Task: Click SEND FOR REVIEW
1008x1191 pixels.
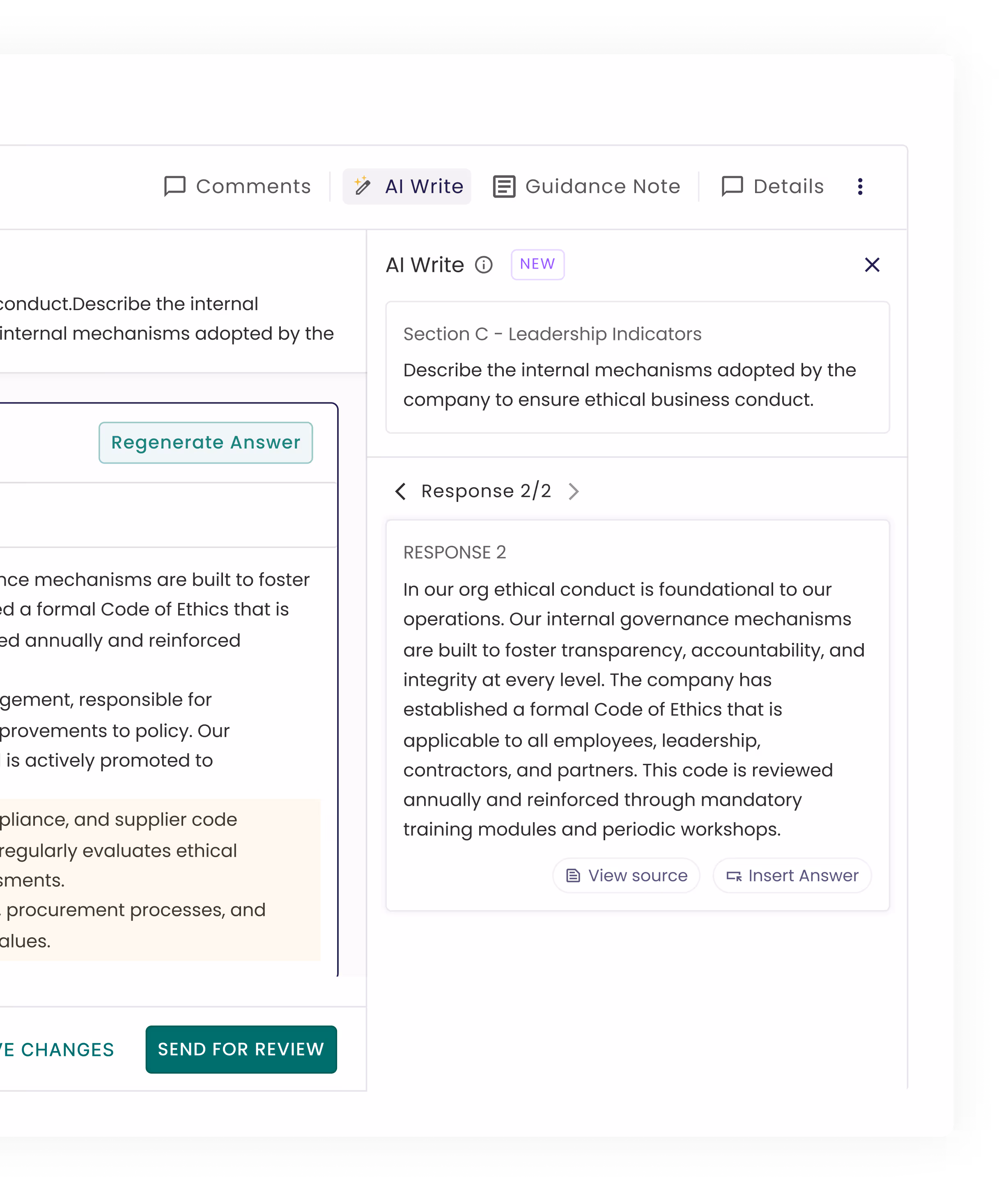Action: (241, 1049)
